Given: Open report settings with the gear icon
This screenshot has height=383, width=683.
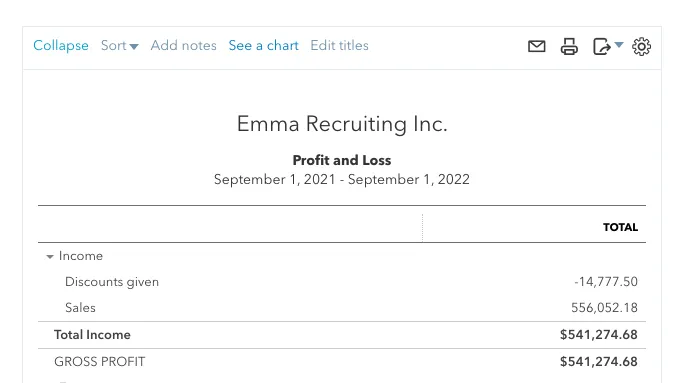Looking at the screenshot, I should pyautogui.click(x=641, y=46).
